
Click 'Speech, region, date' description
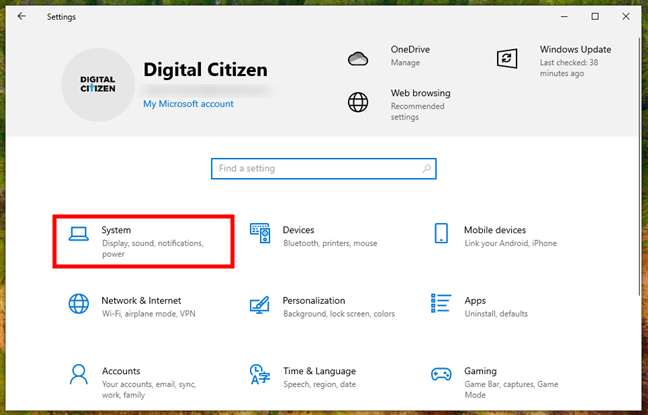[319, 384]
